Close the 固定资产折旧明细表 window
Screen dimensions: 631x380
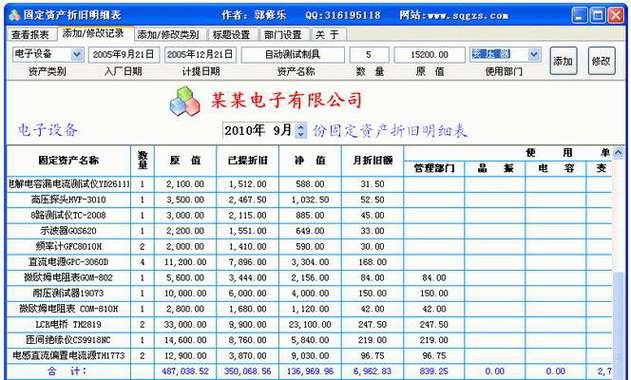616,16
